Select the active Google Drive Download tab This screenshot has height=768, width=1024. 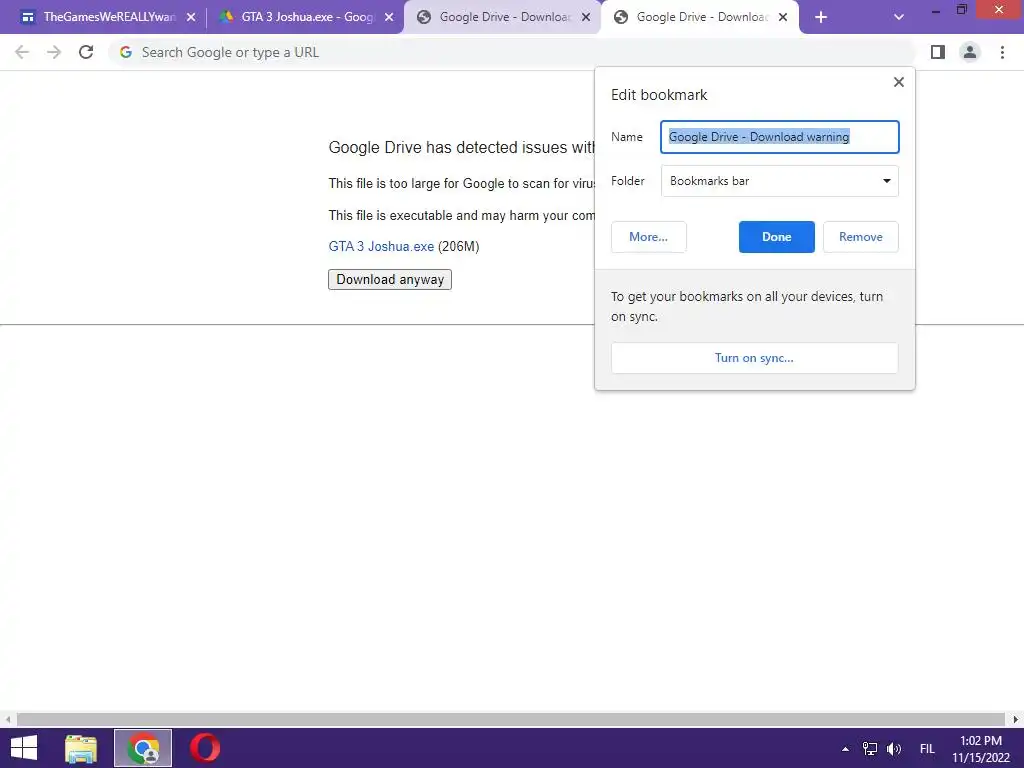[699, 18]
